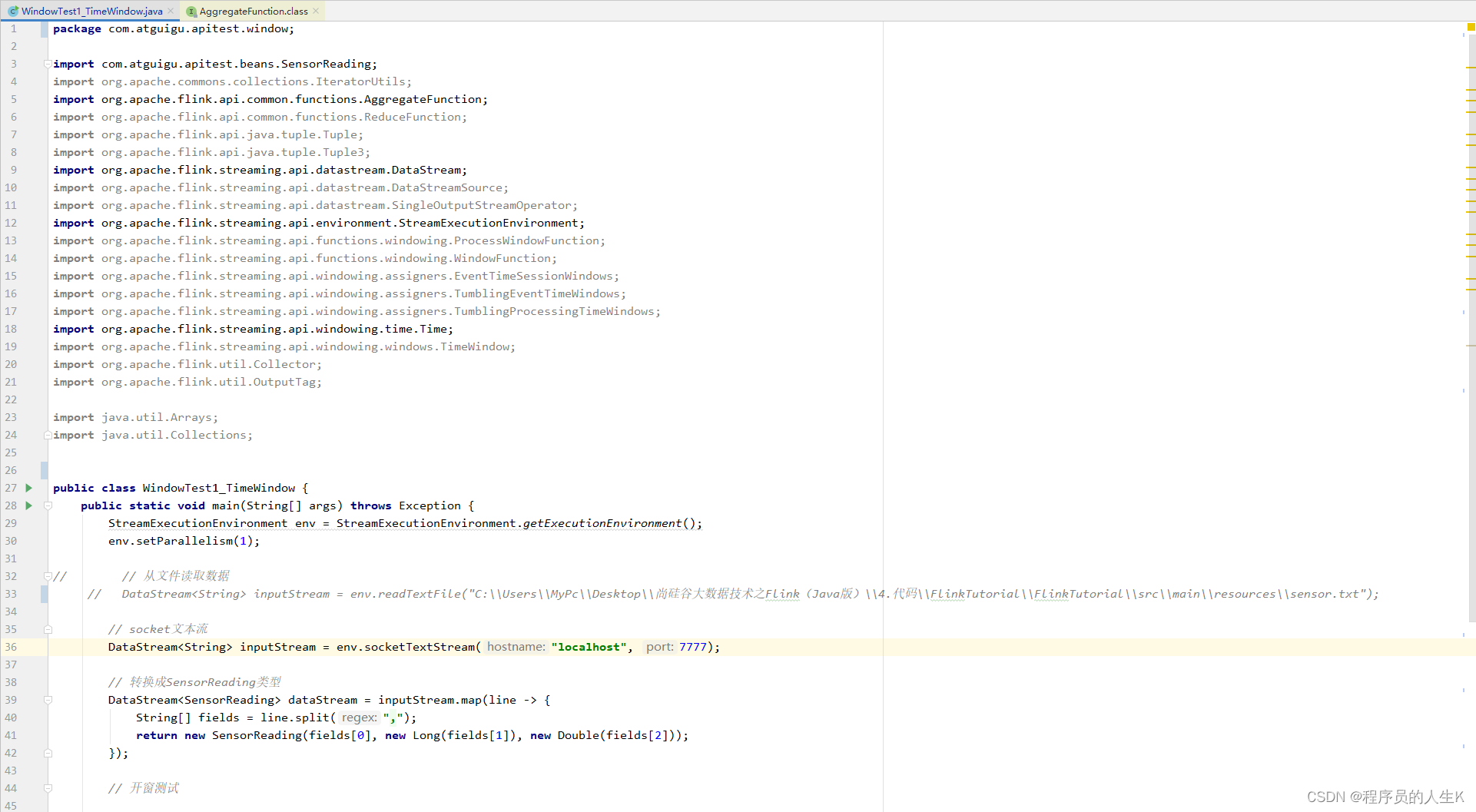Open the AggregateFunction.class tab

tap(254, 11)
